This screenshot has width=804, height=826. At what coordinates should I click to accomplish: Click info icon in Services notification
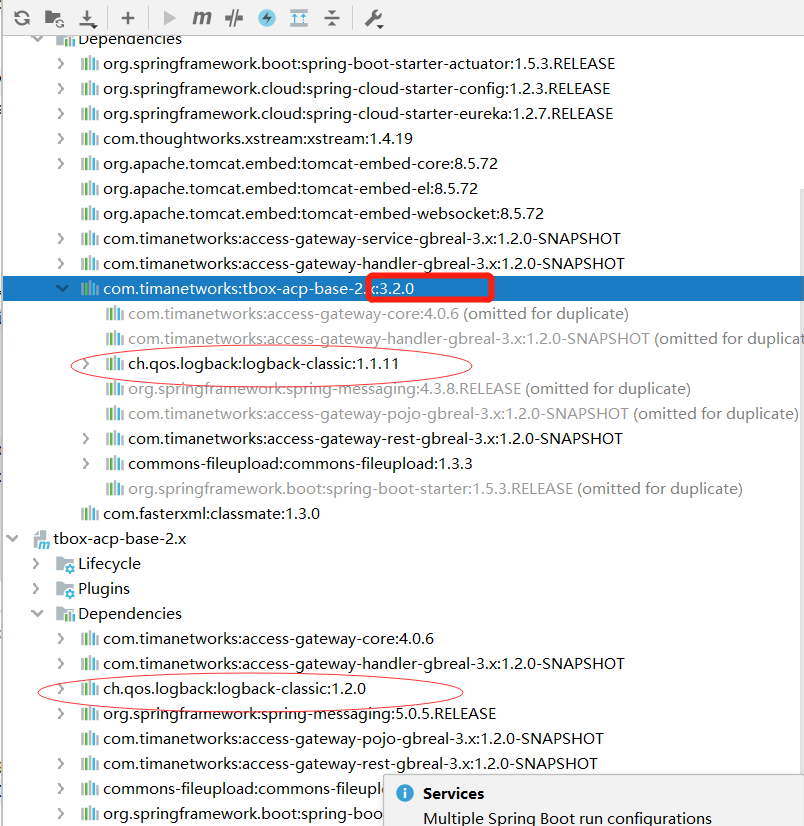coord(405,793)
